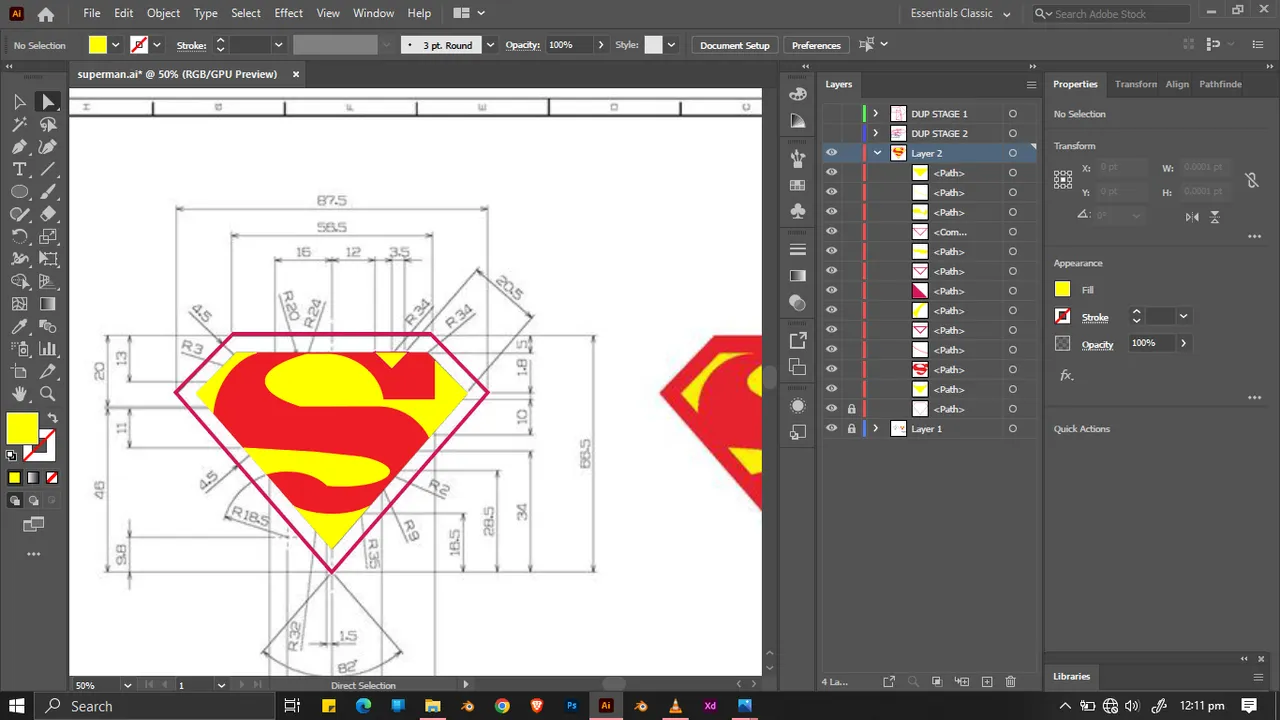
Task: Select the Eyedropper tool
Action: pos(19,327)
